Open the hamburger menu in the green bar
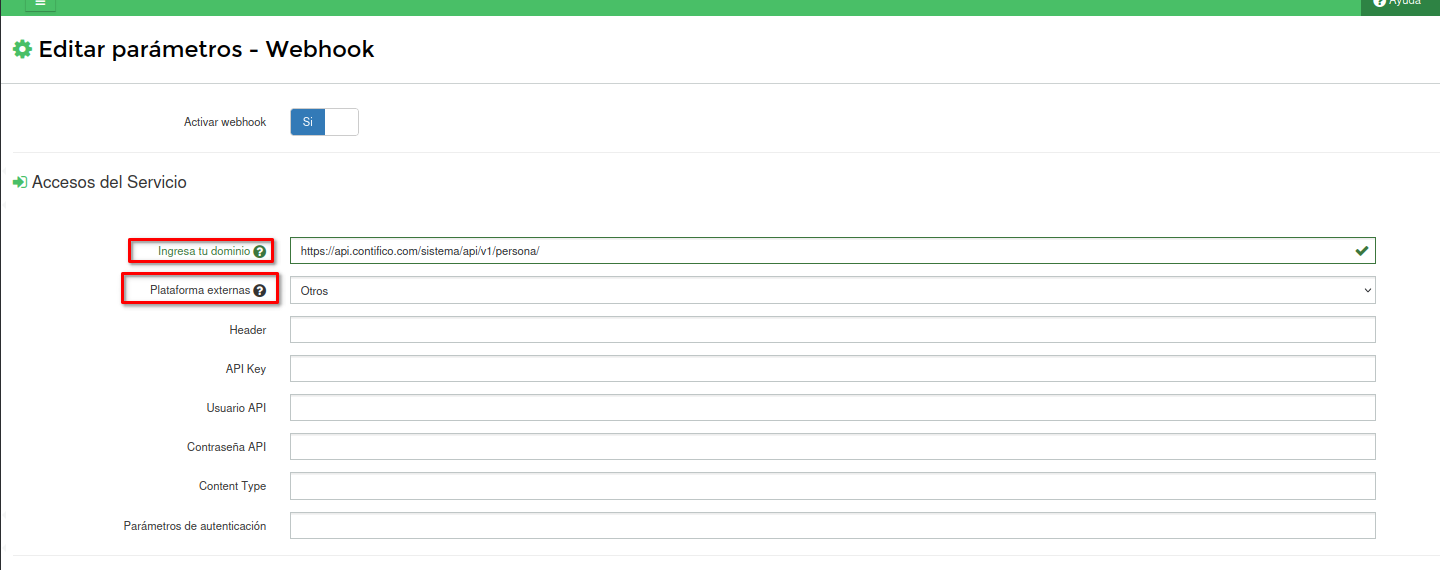 point(40,4)
